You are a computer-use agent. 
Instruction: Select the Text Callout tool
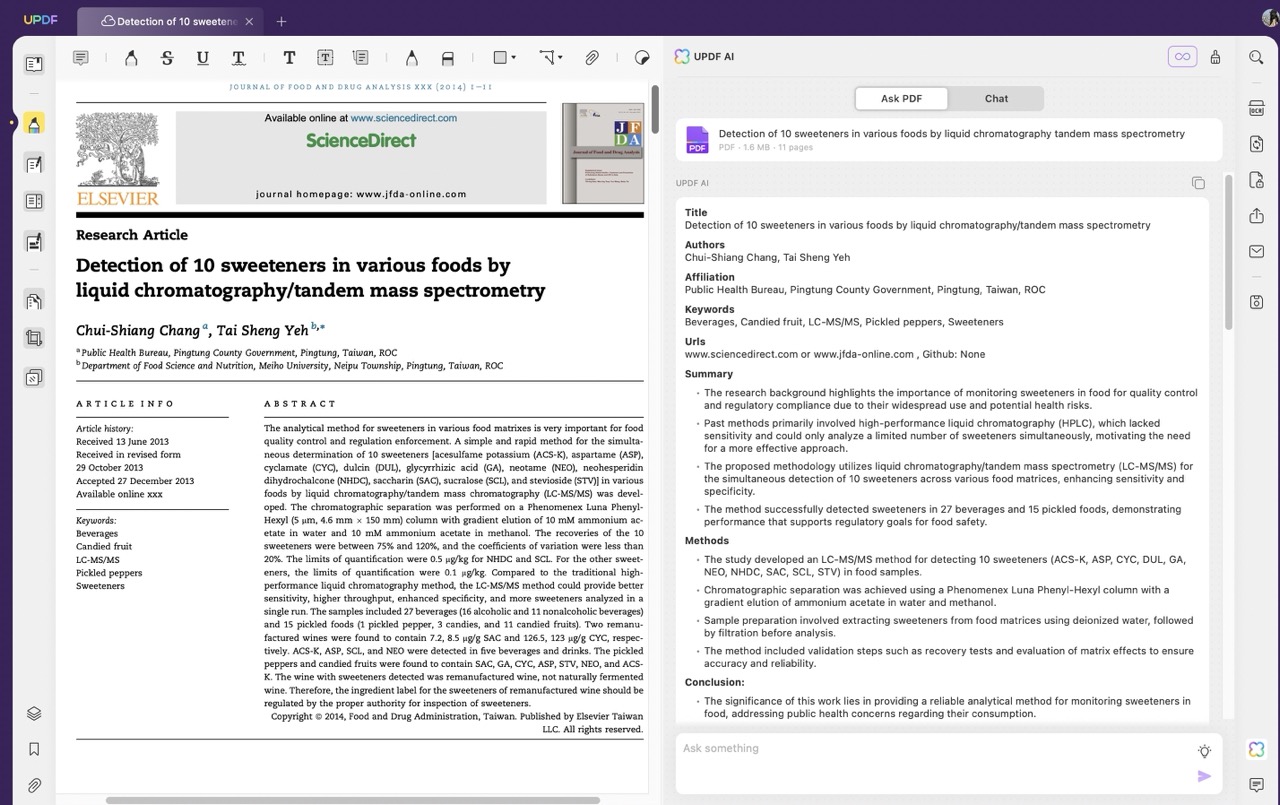361,58
